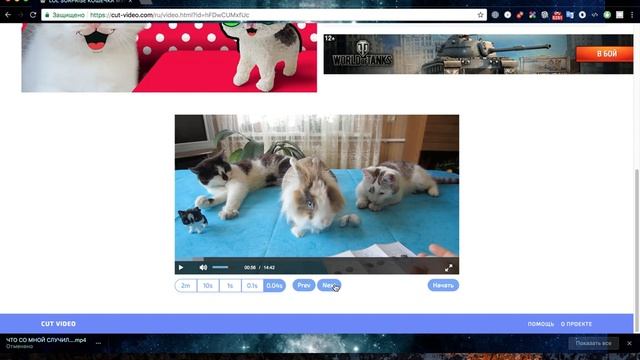Image resolution: width=640 pixels, height=360 pixels.
Task: Click the Начать start button
Action: 443,285
